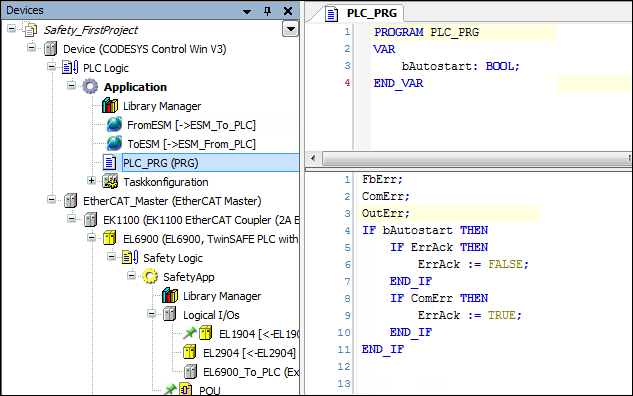The height and width of the screenshot is (396, 633).
Task: Collapse the EL6900 node
Action: click(x=91, y=237)
